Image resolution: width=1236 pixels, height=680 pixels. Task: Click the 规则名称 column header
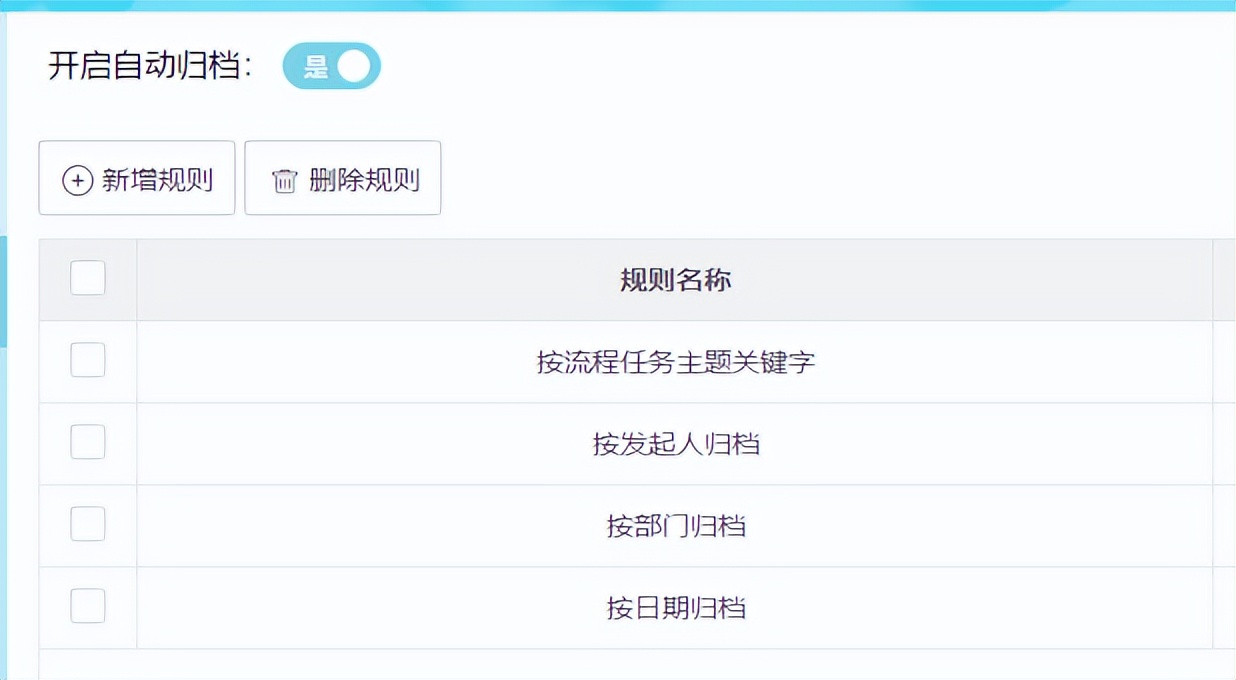(x=674, y=280)
